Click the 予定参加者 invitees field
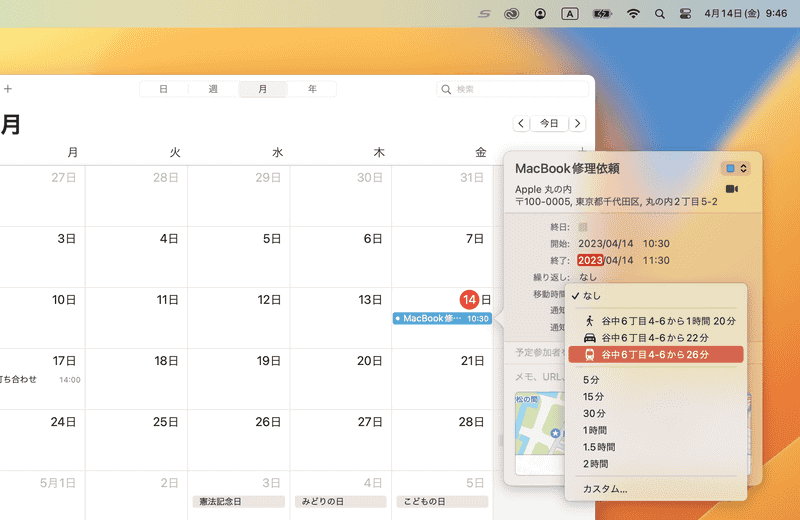The height and width of the screenshot is (520, 800). click(540, 352)
